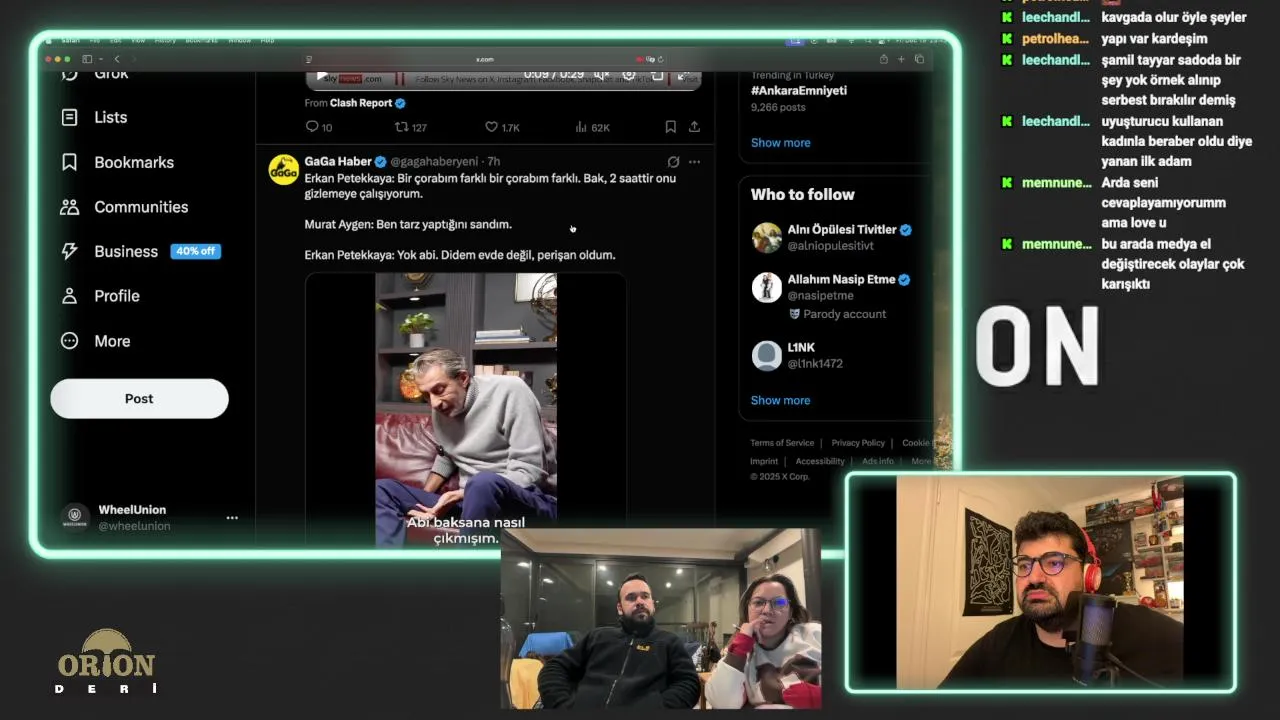Share the Clash Report post
The image size is (1280, 720).
pos(694,127)
